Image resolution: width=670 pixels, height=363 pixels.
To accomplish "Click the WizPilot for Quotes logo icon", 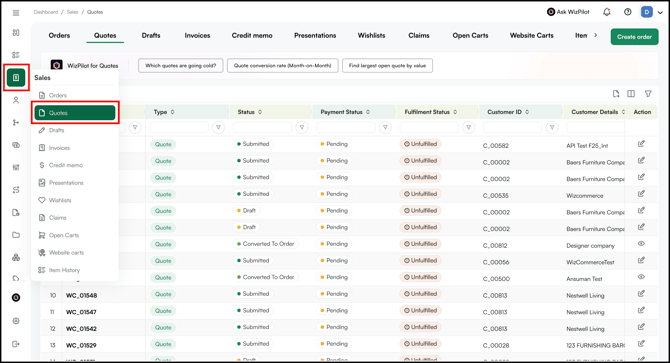I will click(x=56, y=65).
